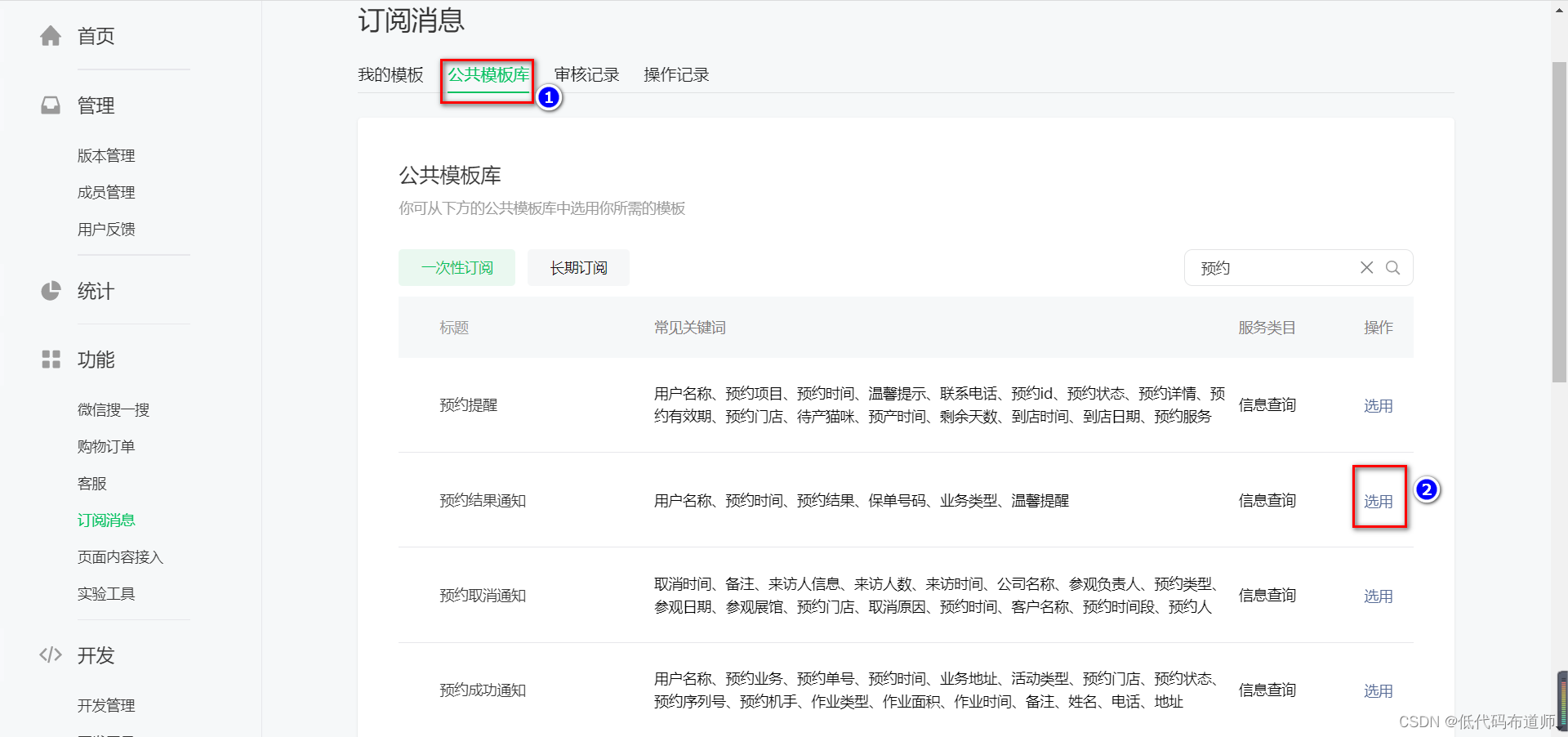The width and height of the screenshot is (1568, 737).
Task: Clear the search box with X icon
Action: pos(1366,267)
